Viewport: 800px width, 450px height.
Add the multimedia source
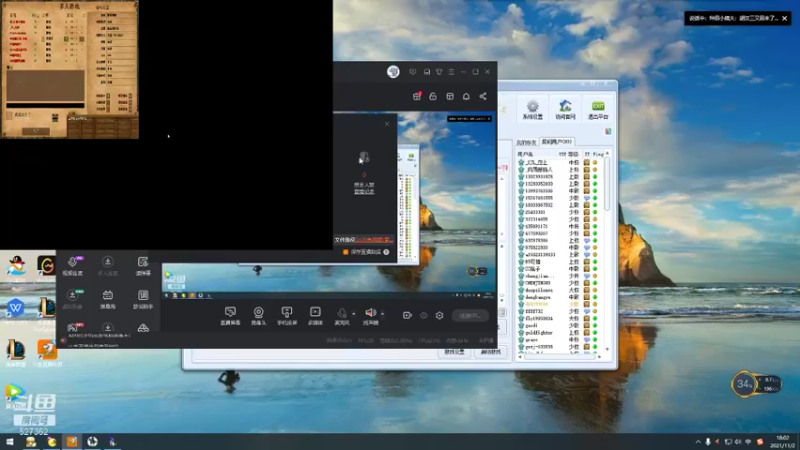315,315
